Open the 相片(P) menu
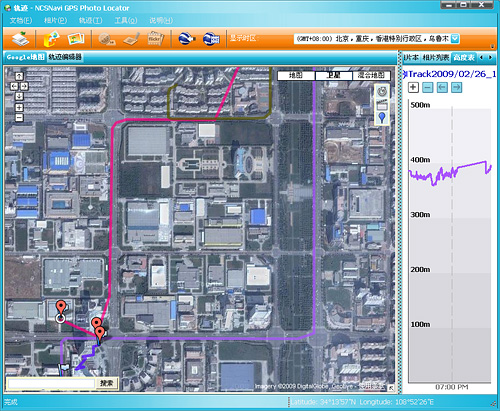The height and width of the screenshot is (411, 500). (55, 21)
